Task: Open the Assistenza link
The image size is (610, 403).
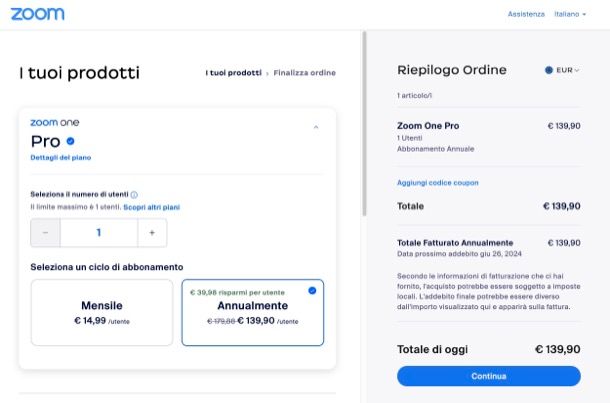Action: pyautogui.click(x=526, y=14)
